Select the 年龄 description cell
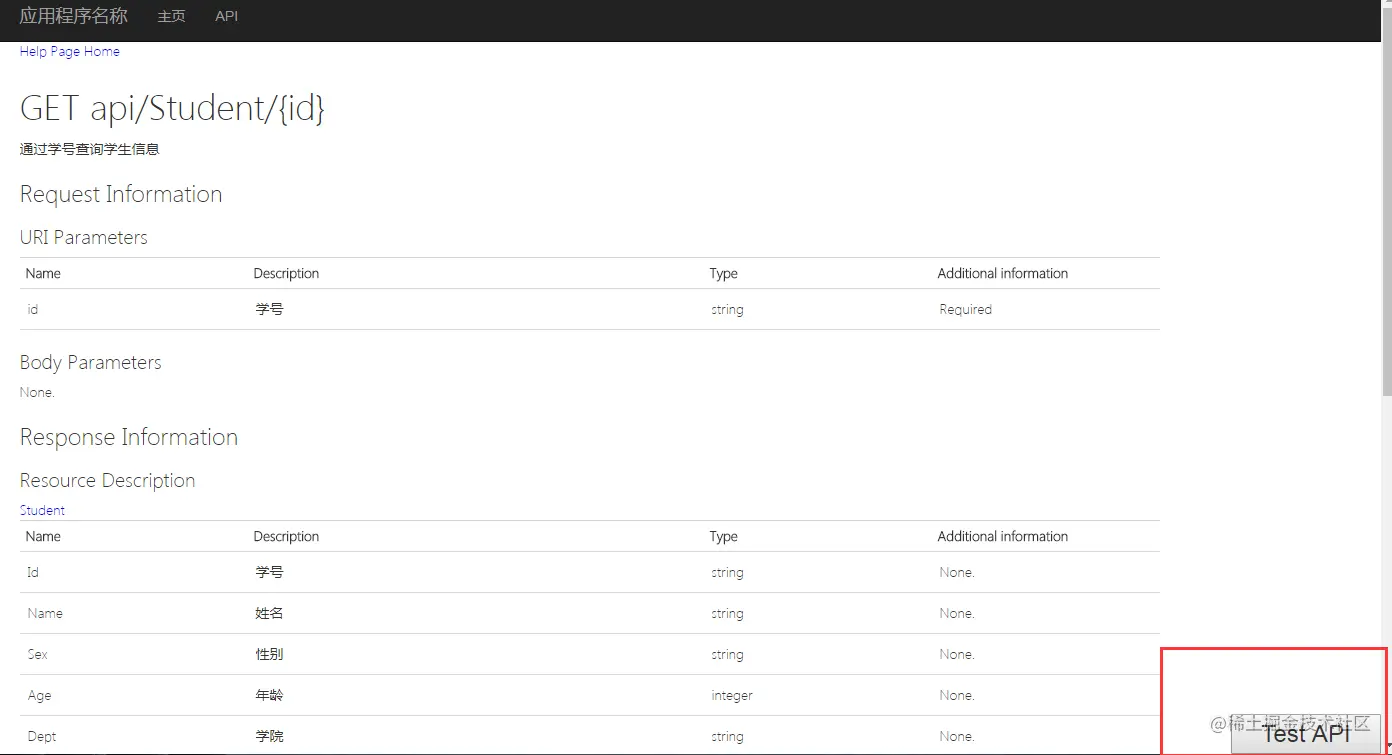 pyautogui.click(x=269, y=695)
